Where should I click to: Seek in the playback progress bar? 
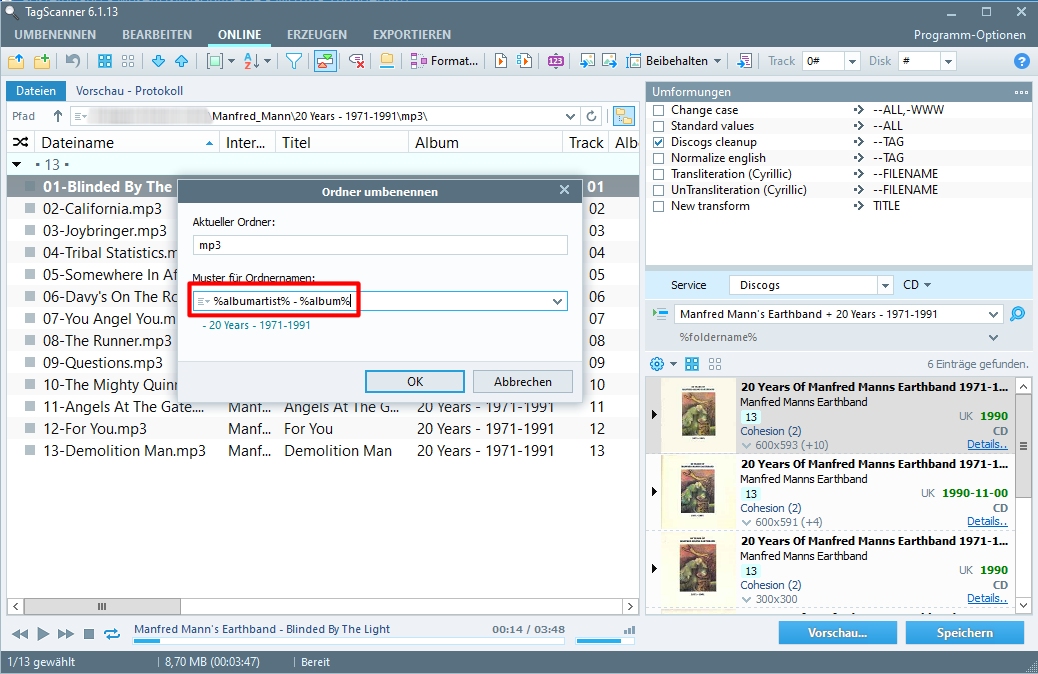pos(349,641)
